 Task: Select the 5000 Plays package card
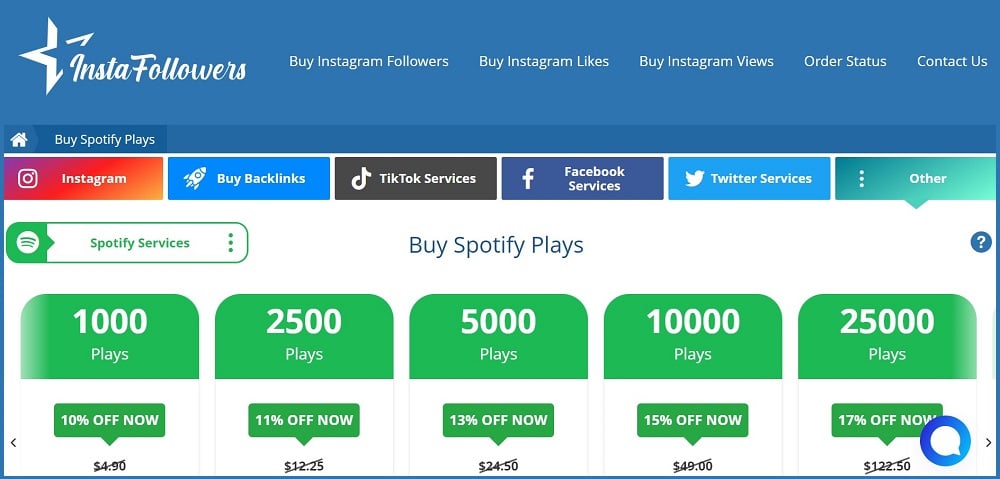click(x=498, y=385)
